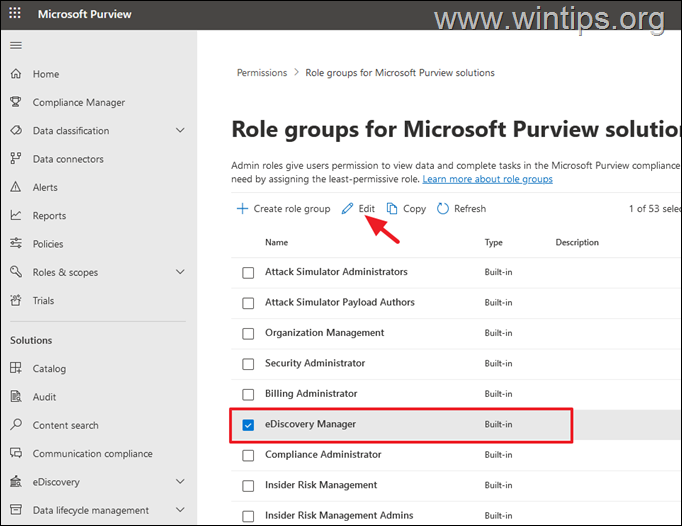
Task: Click the Microsoft Purview title
Action: point(84,14)
